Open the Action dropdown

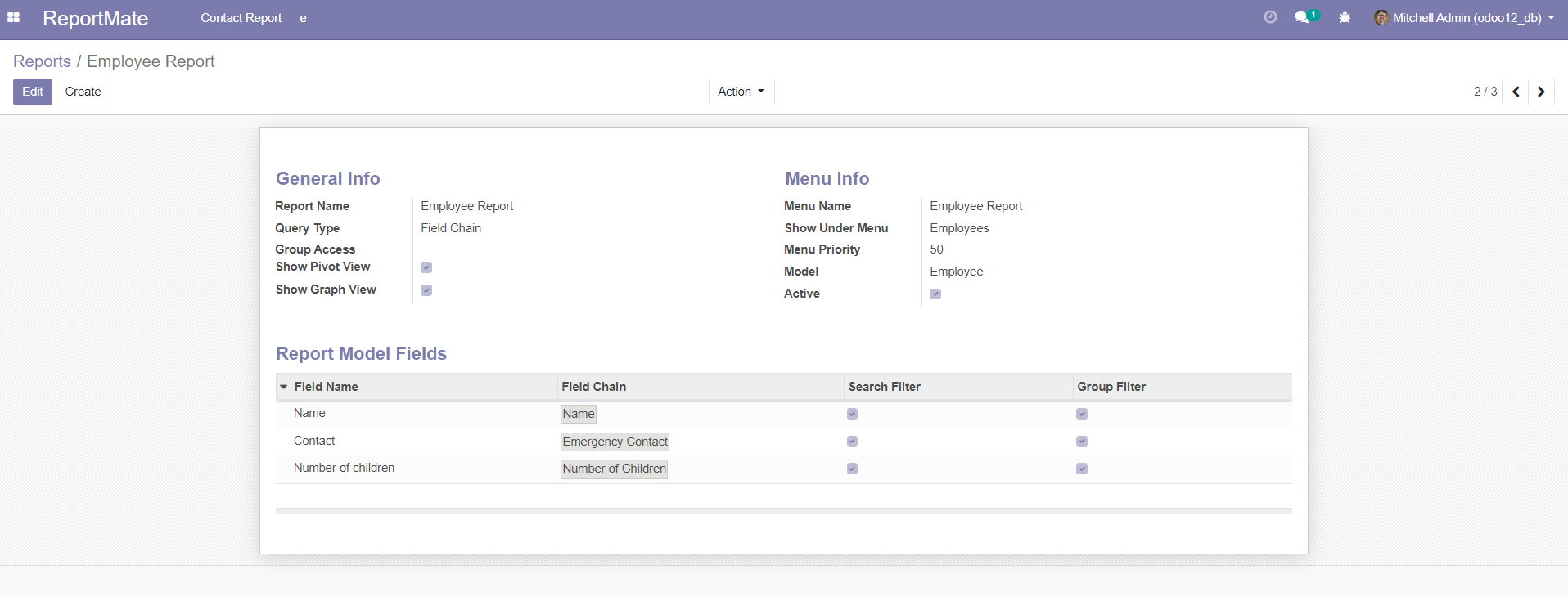pyautogui.click(x=741, y=92)
